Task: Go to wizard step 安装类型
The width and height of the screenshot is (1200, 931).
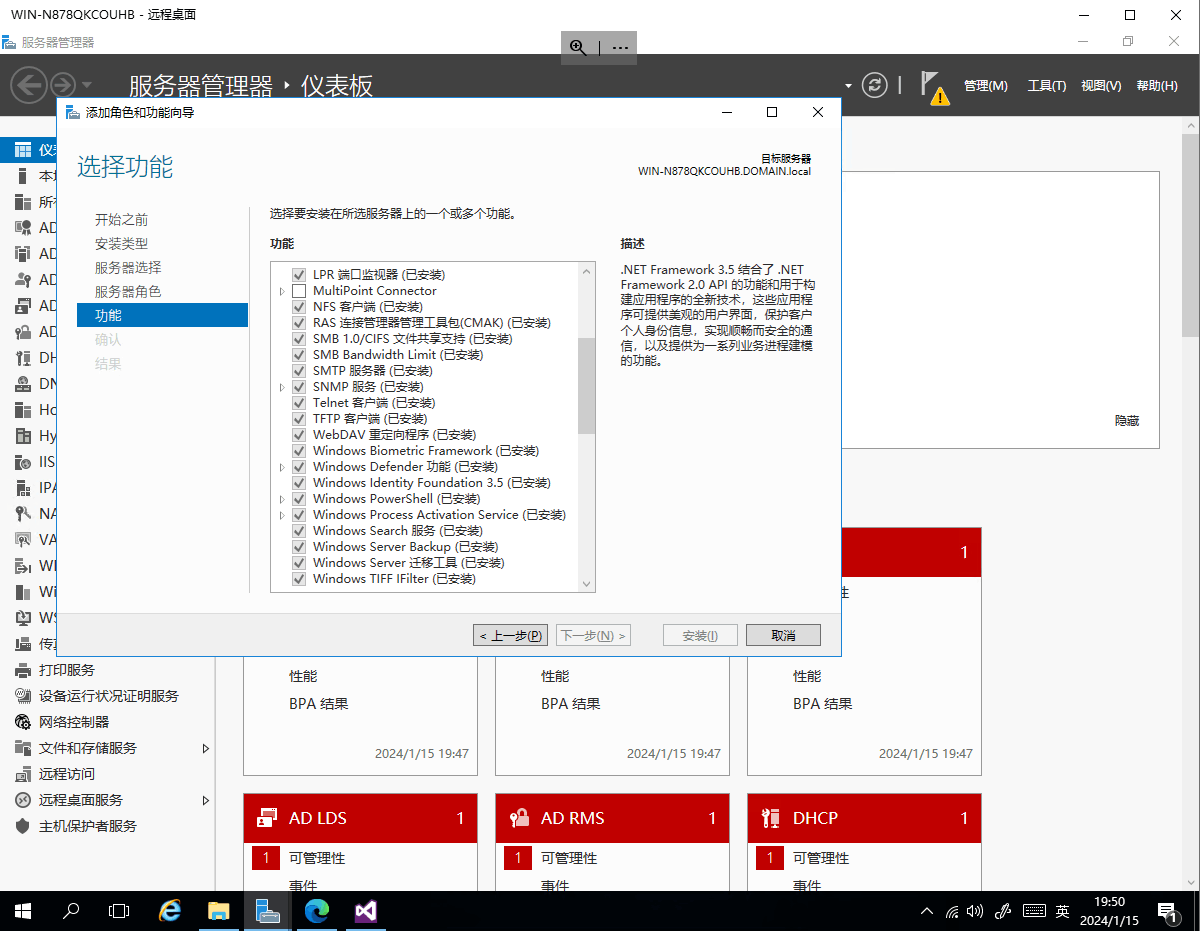Action: point(121,243)
